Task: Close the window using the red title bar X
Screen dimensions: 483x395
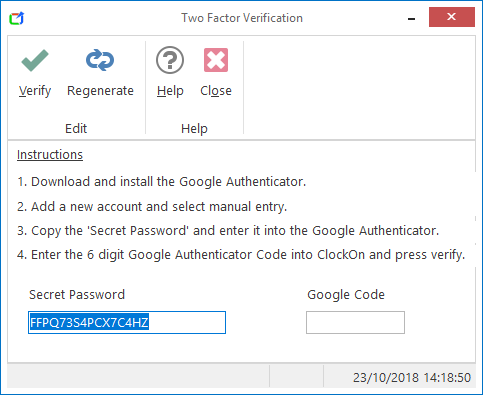Action: click(x=452, y=17)
